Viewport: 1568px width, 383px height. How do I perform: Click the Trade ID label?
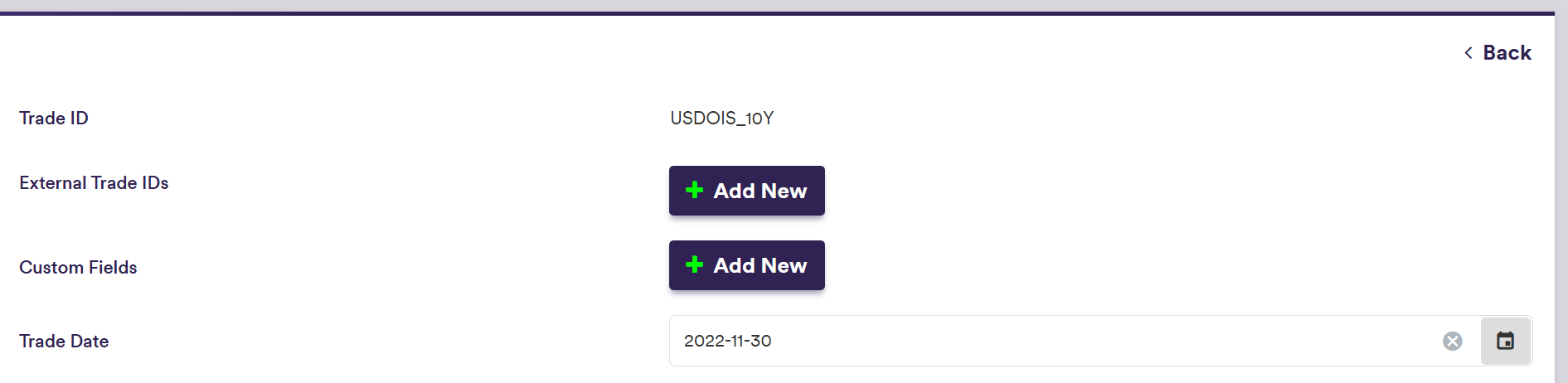(x=54, y=119)
